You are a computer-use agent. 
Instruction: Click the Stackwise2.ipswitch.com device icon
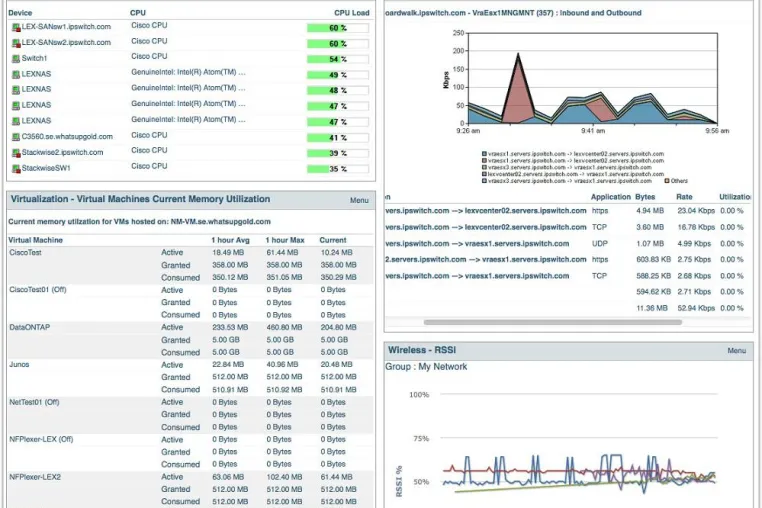16,153
